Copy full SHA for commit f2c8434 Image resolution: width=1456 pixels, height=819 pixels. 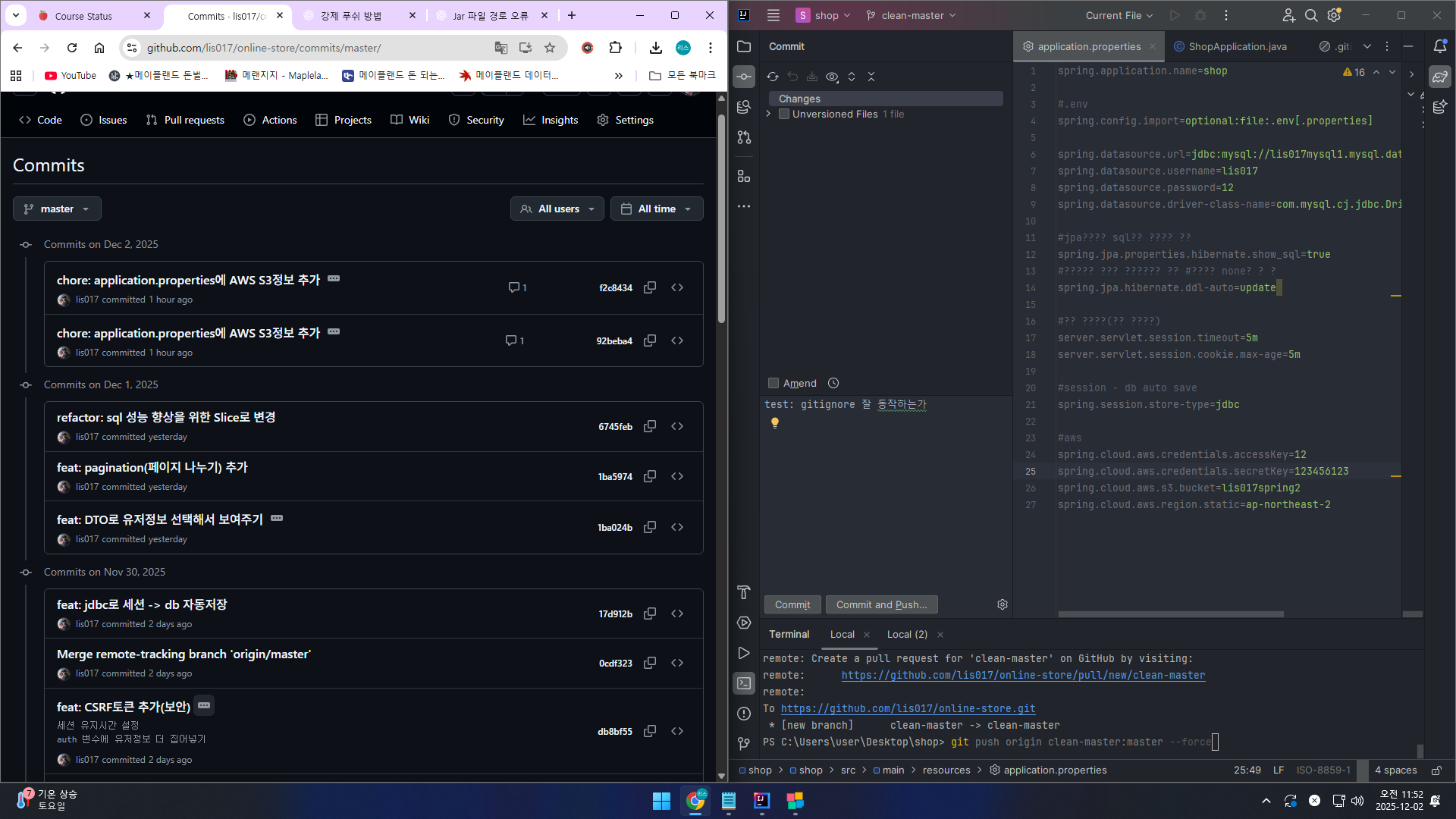click(650, 287)
